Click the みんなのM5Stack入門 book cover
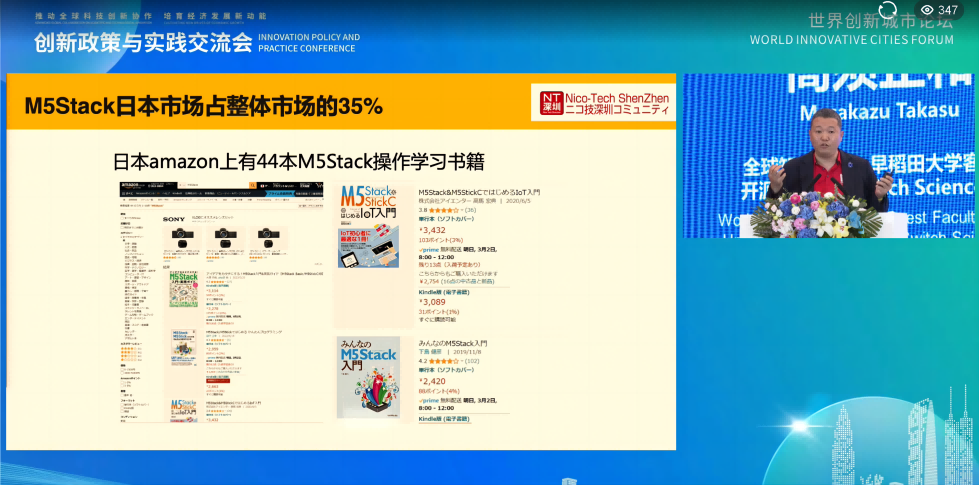This screenshot has width=979, height=485. (368, 378)
